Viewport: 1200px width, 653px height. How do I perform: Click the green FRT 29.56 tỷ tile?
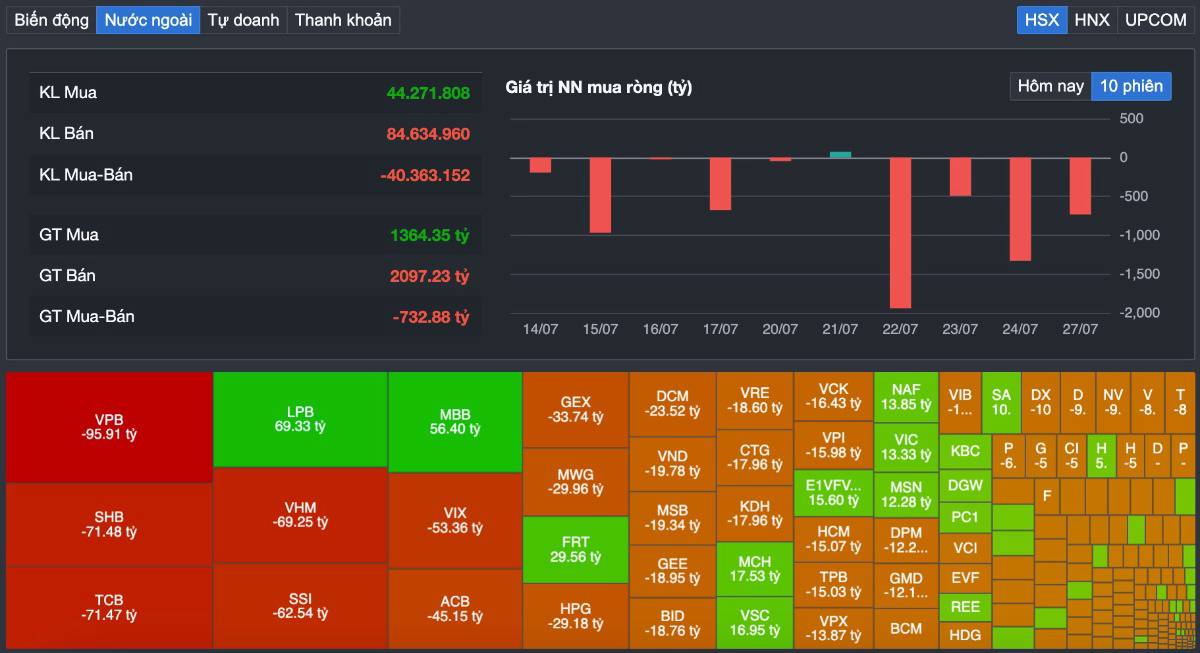pos(576,549)
